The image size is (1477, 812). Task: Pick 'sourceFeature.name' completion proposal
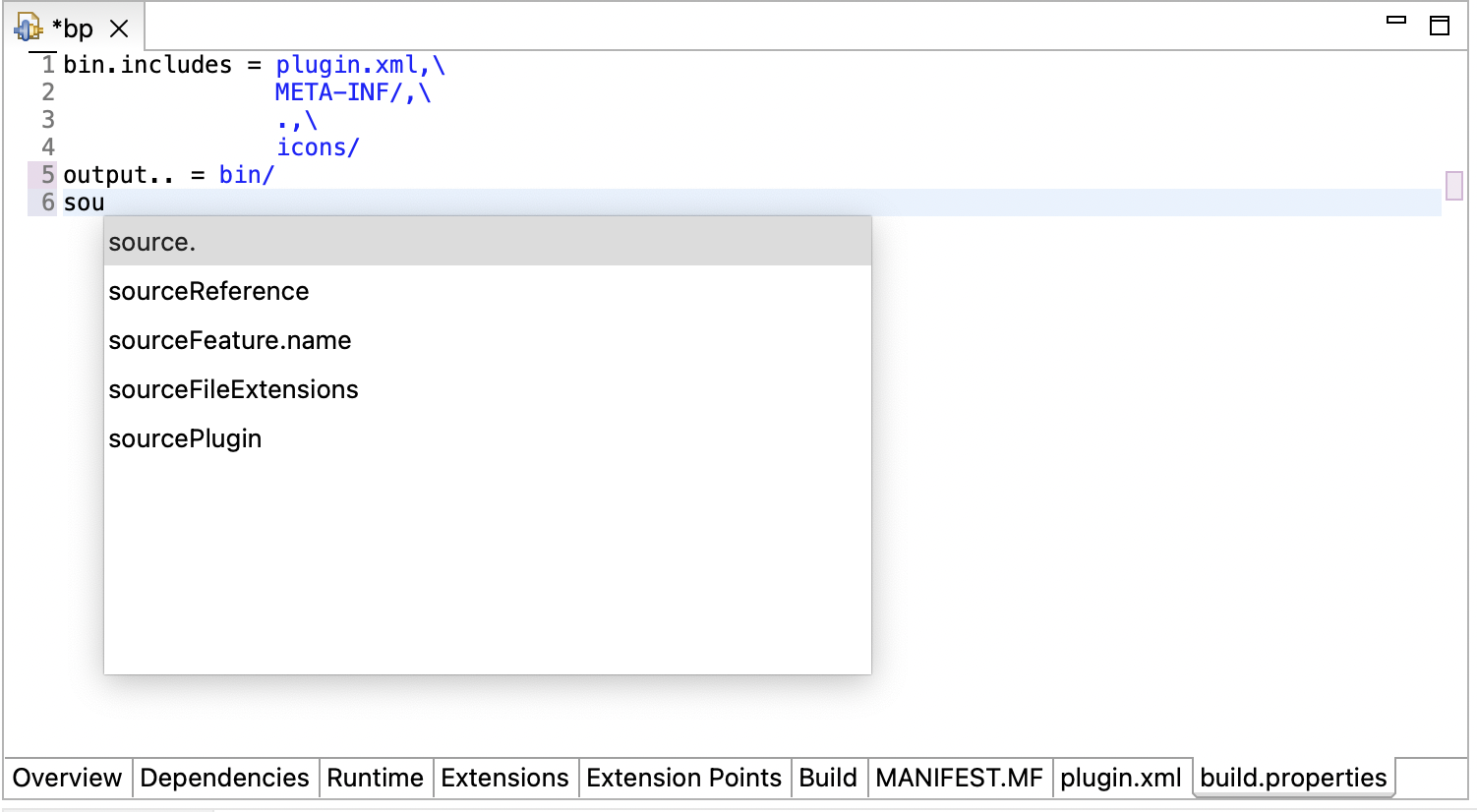point(488,340)
